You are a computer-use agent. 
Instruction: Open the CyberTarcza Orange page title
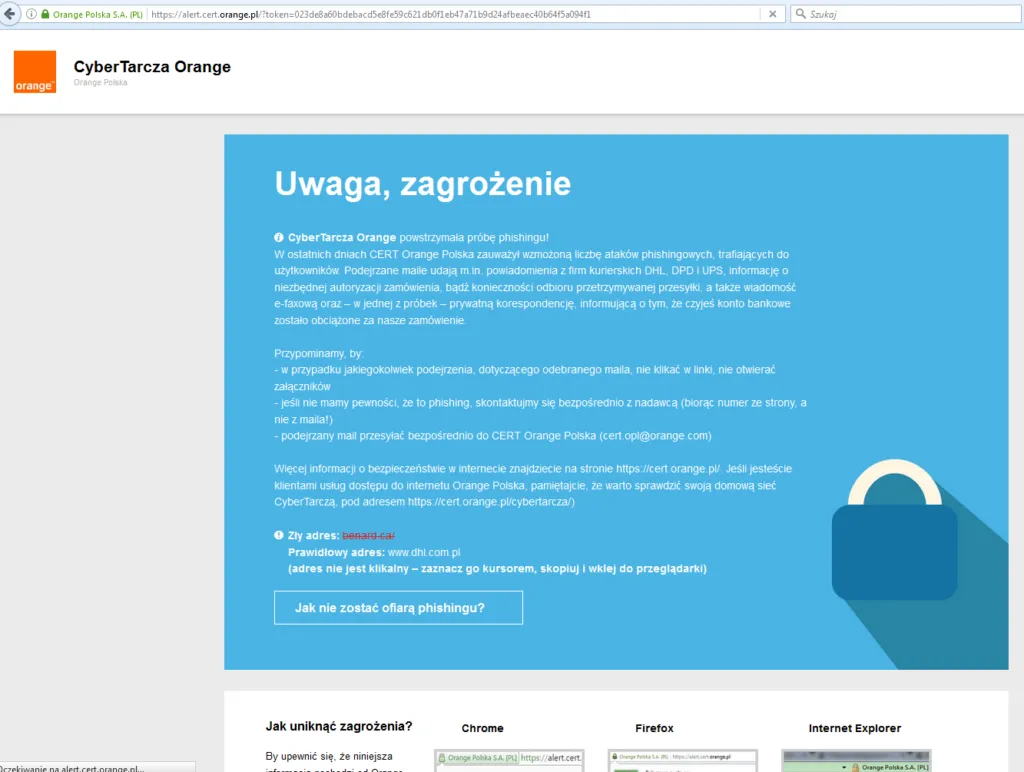point(152,67)
